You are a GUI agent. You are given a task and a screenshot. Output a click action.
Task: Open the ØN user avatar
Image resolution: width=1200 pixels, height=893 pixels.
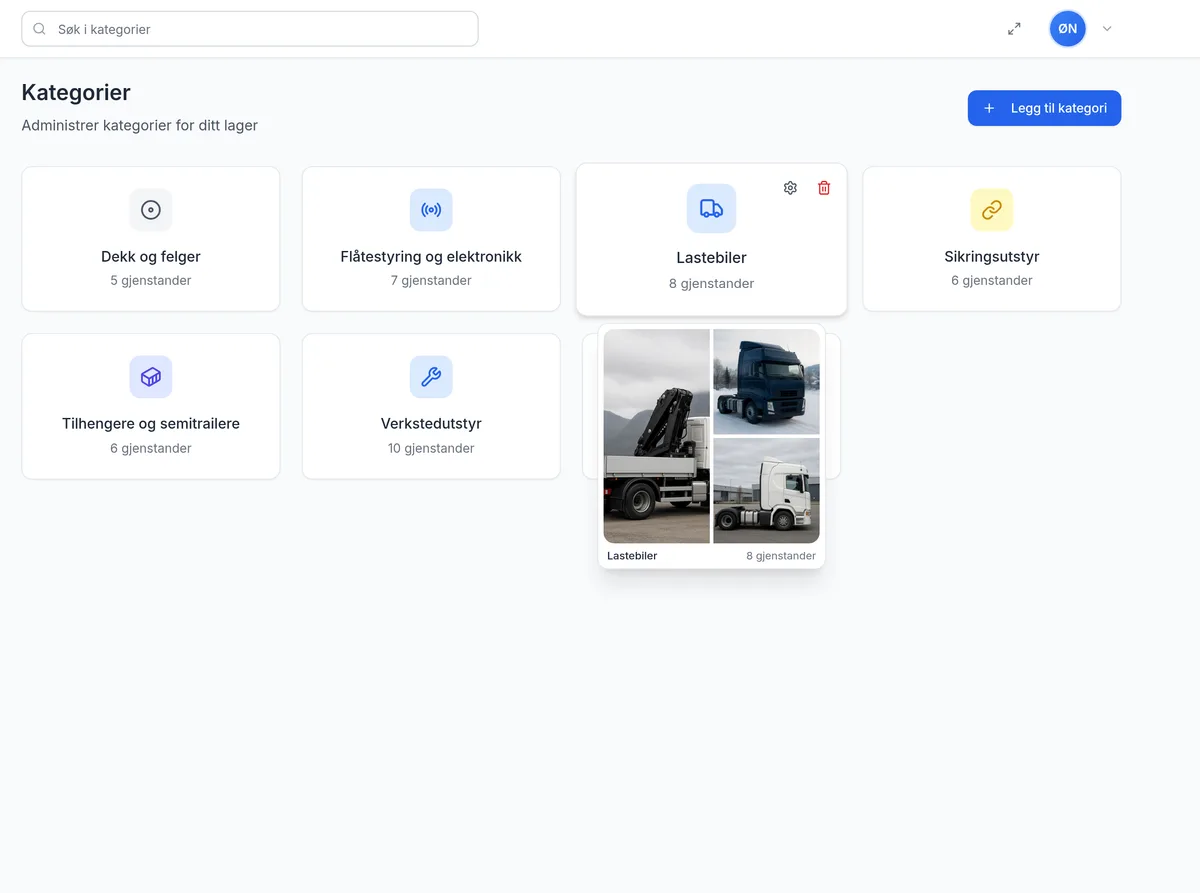1068,29
